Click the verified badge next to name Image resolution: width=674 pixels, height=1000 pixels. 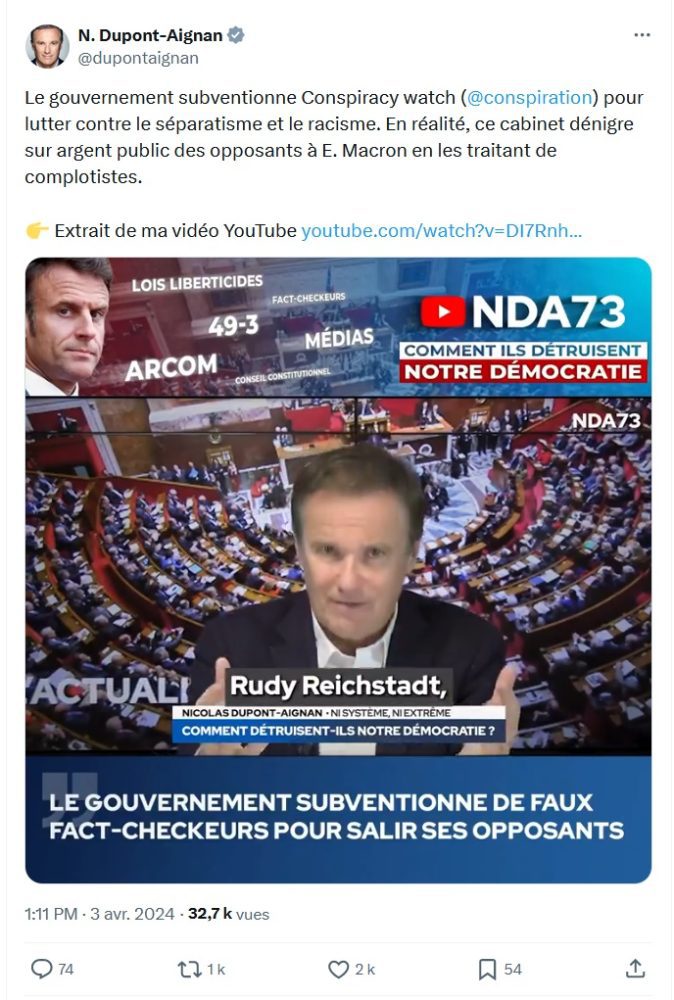click(x=236, y=35)
